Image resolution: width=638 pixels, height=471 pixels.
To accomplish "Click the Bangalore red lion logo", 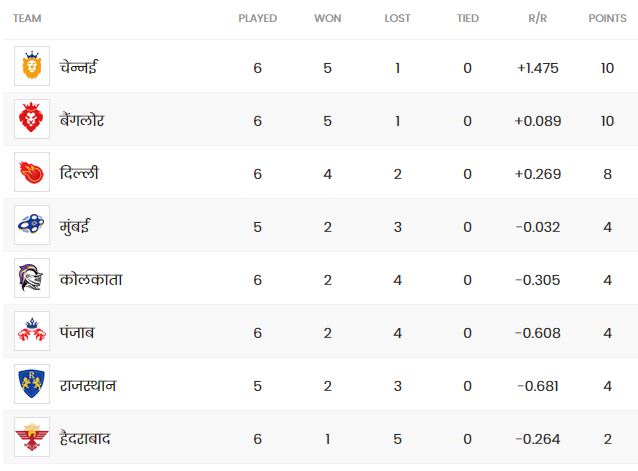I will (32, 120).
